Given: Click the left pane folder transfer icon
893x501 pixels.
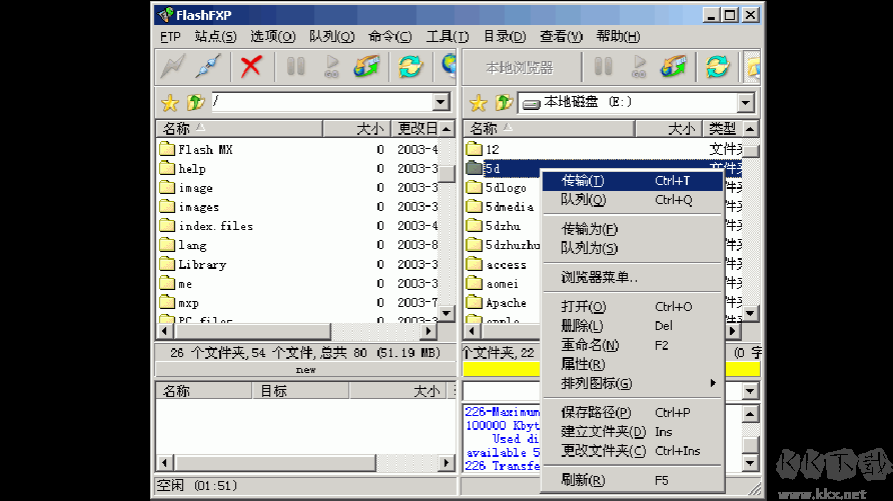Looking at the screenshot, I should 367,67.
